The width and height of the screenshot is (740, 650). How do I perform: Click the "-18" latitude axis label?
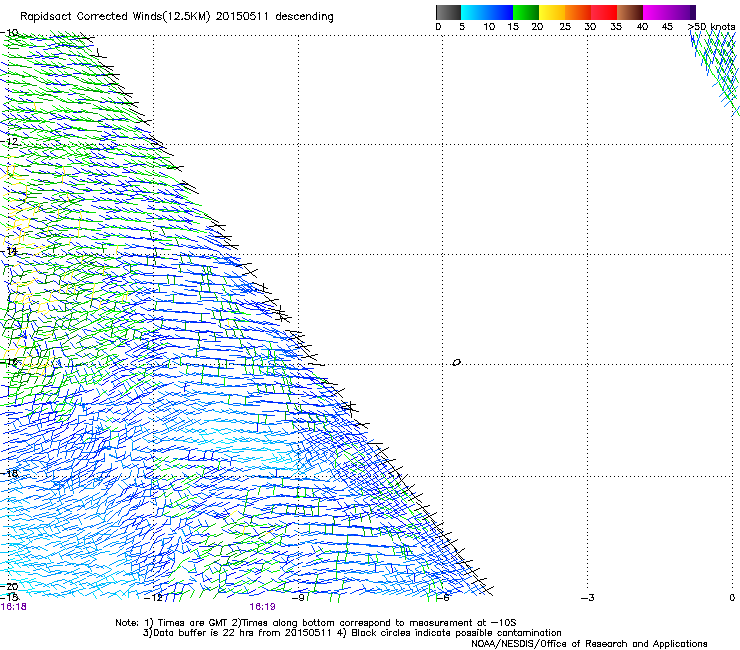9,473
